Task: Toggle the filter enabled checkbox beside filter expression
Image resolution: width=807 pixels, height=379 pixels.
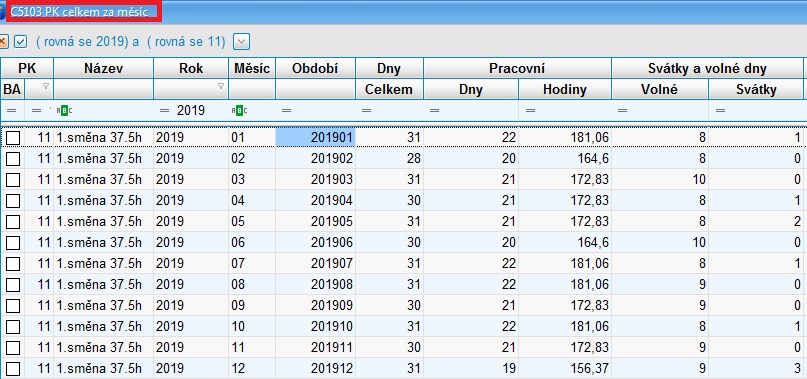Action: (20, 42)
